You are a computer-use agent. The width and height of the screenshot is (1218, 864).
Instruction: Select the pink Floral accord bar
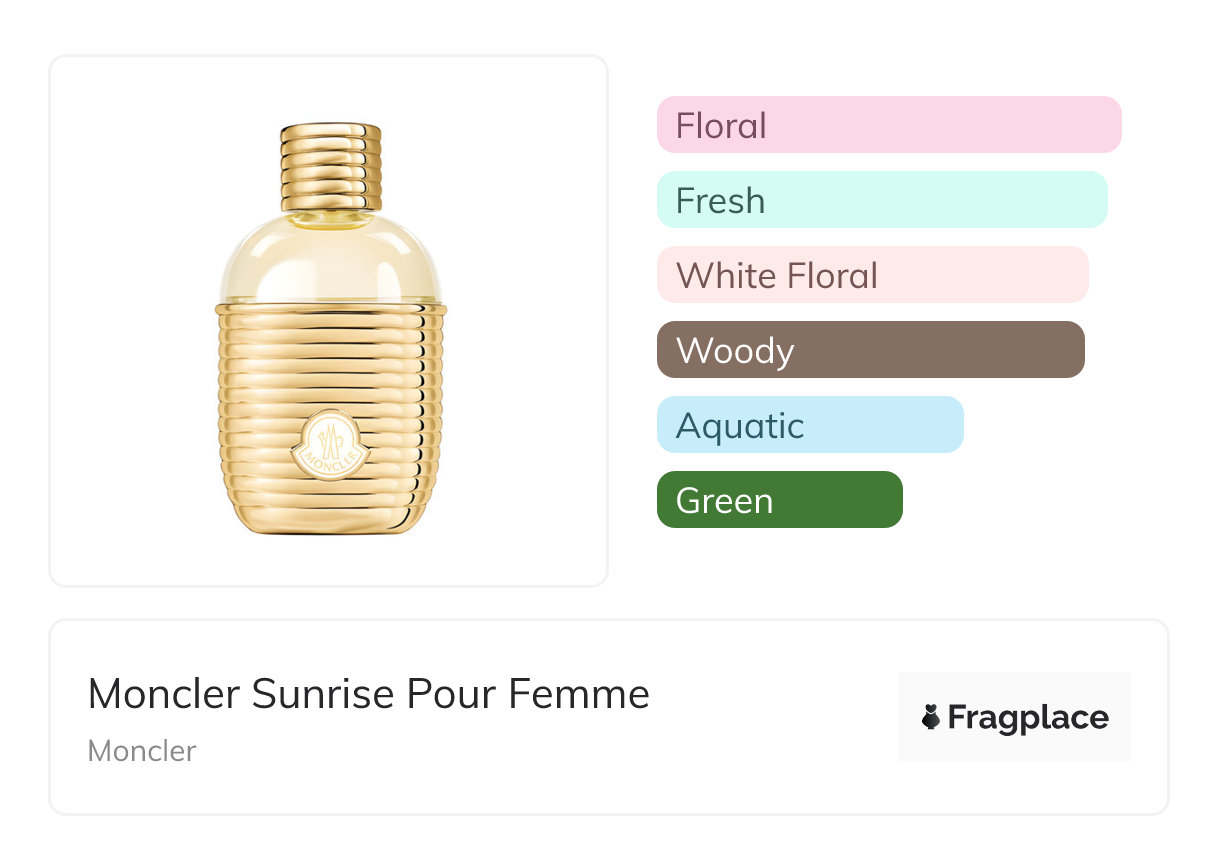[x=888, y=125]
